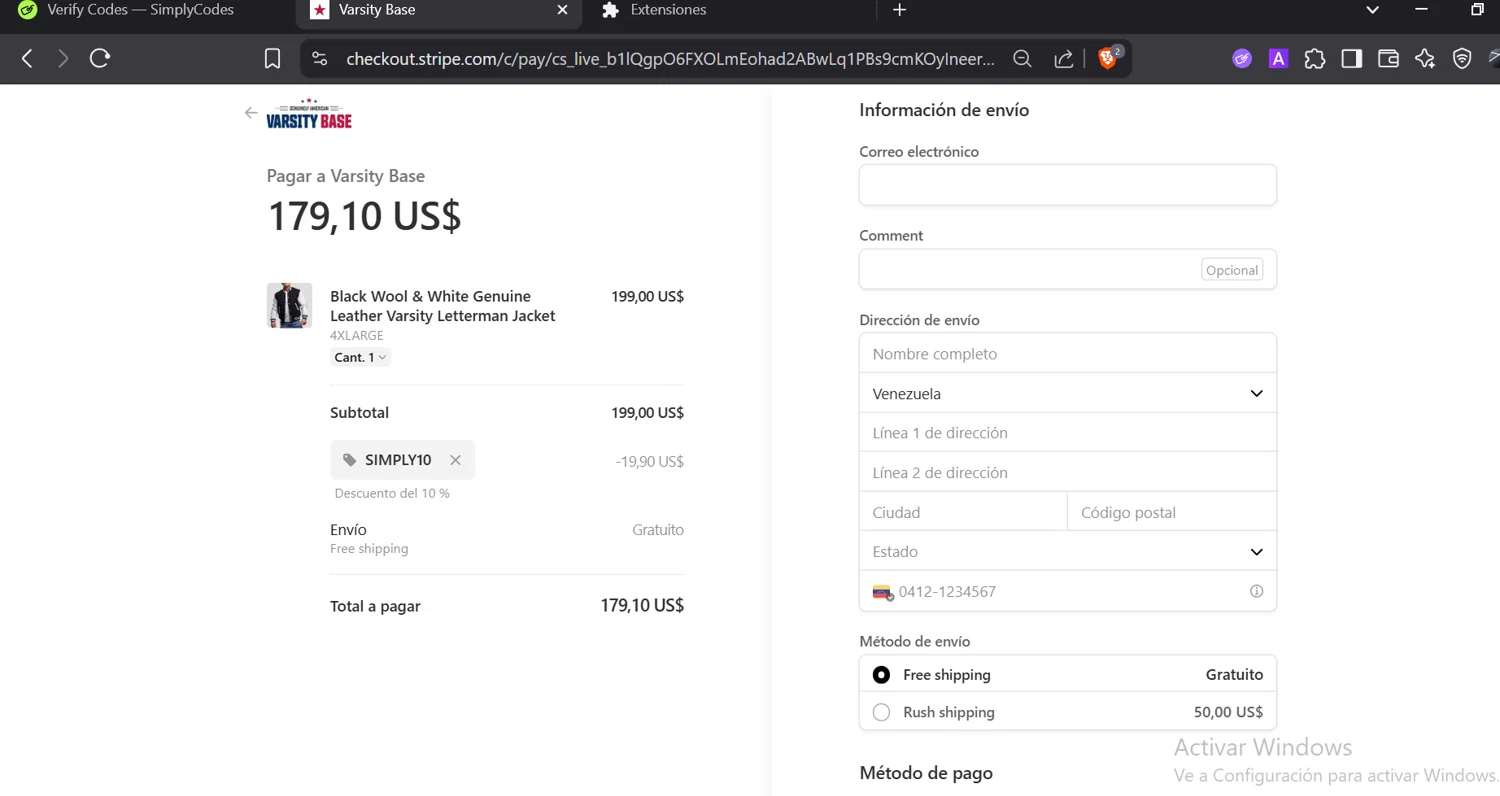This screenshot has width=1500, height=796.
Task: Toggle the browser sidebar panel
Action: [x=1352, y=59]
